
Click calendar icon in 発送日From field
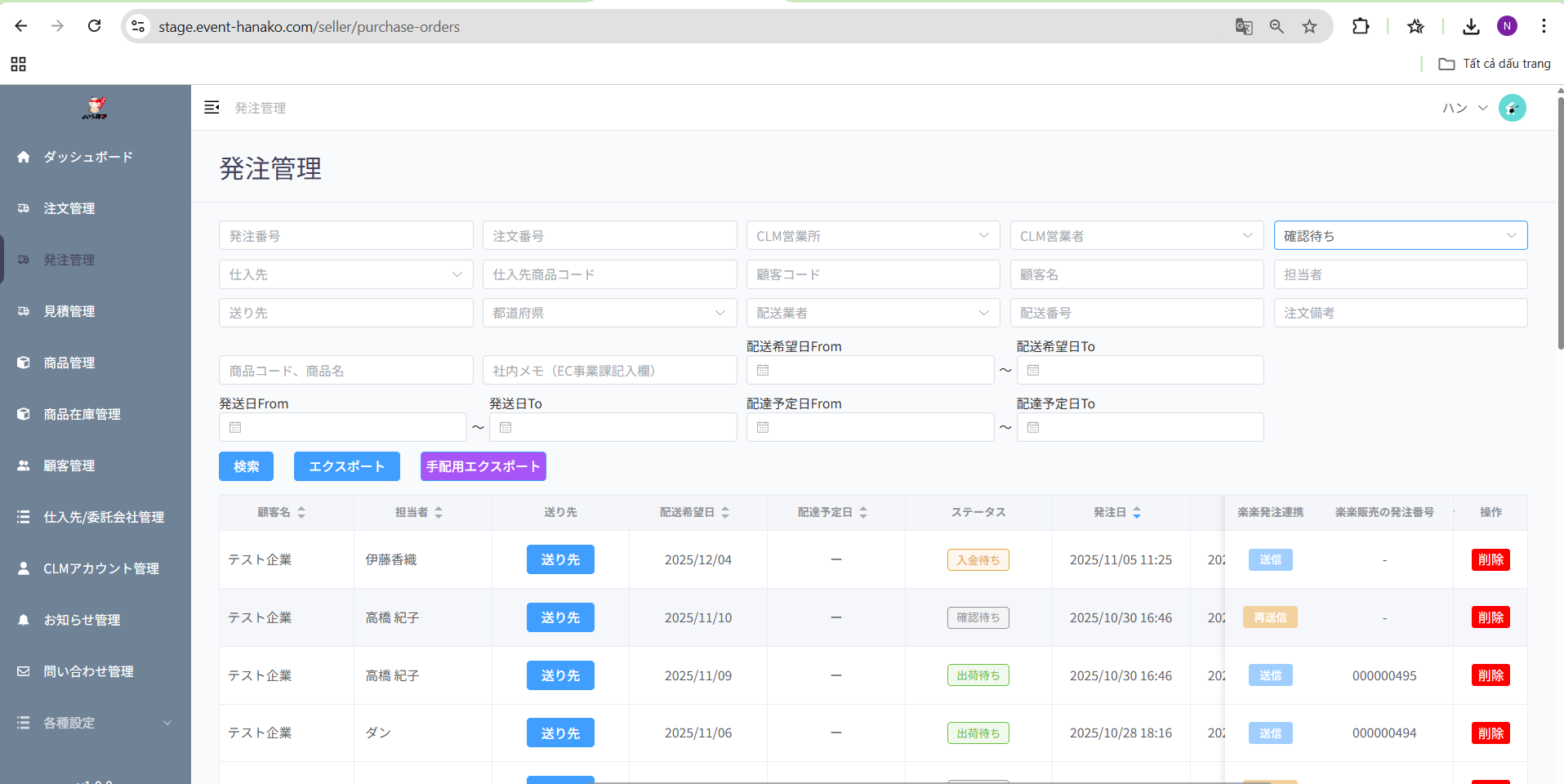click(235, 427)
